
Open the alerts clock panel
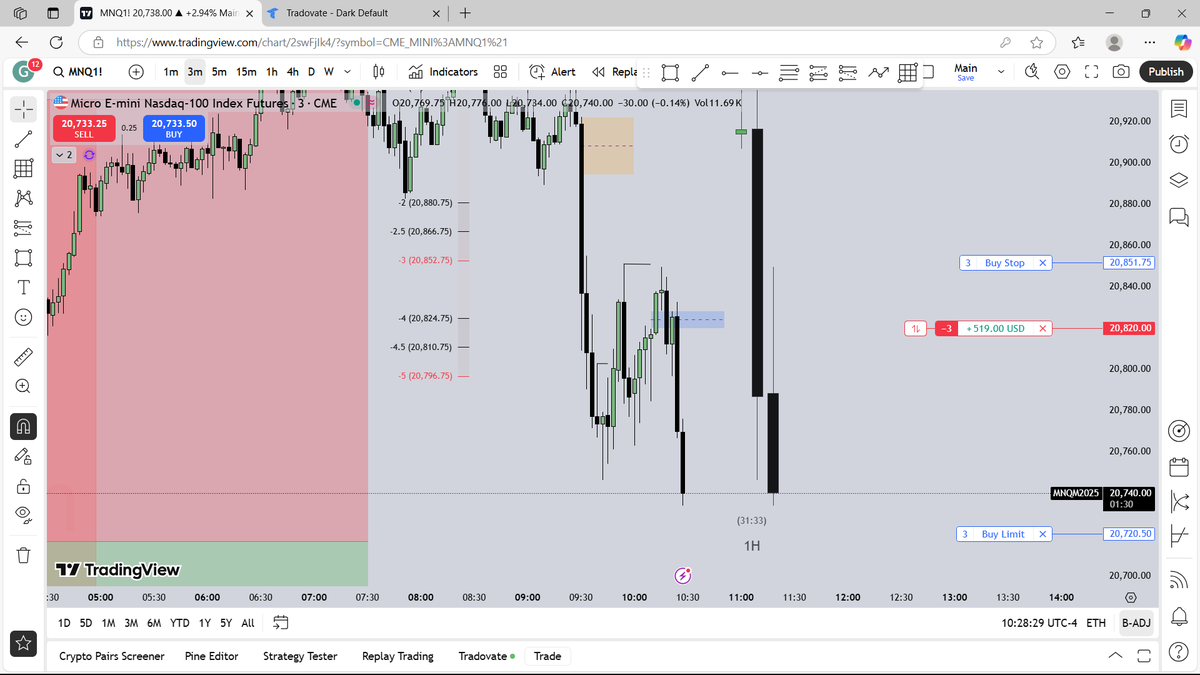1178,144
